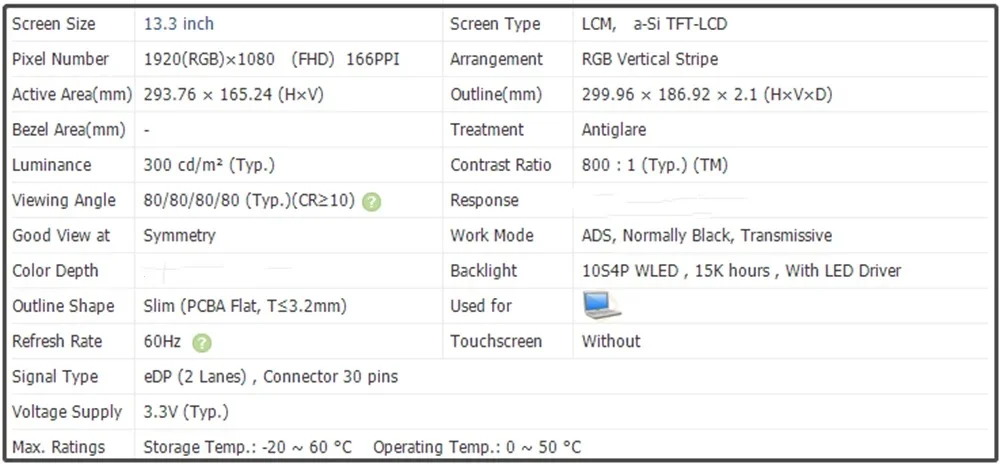This screenshot has width=1000, height=464.
Task: Click the laptop icon in Used for row
Action: click(601, 305)
